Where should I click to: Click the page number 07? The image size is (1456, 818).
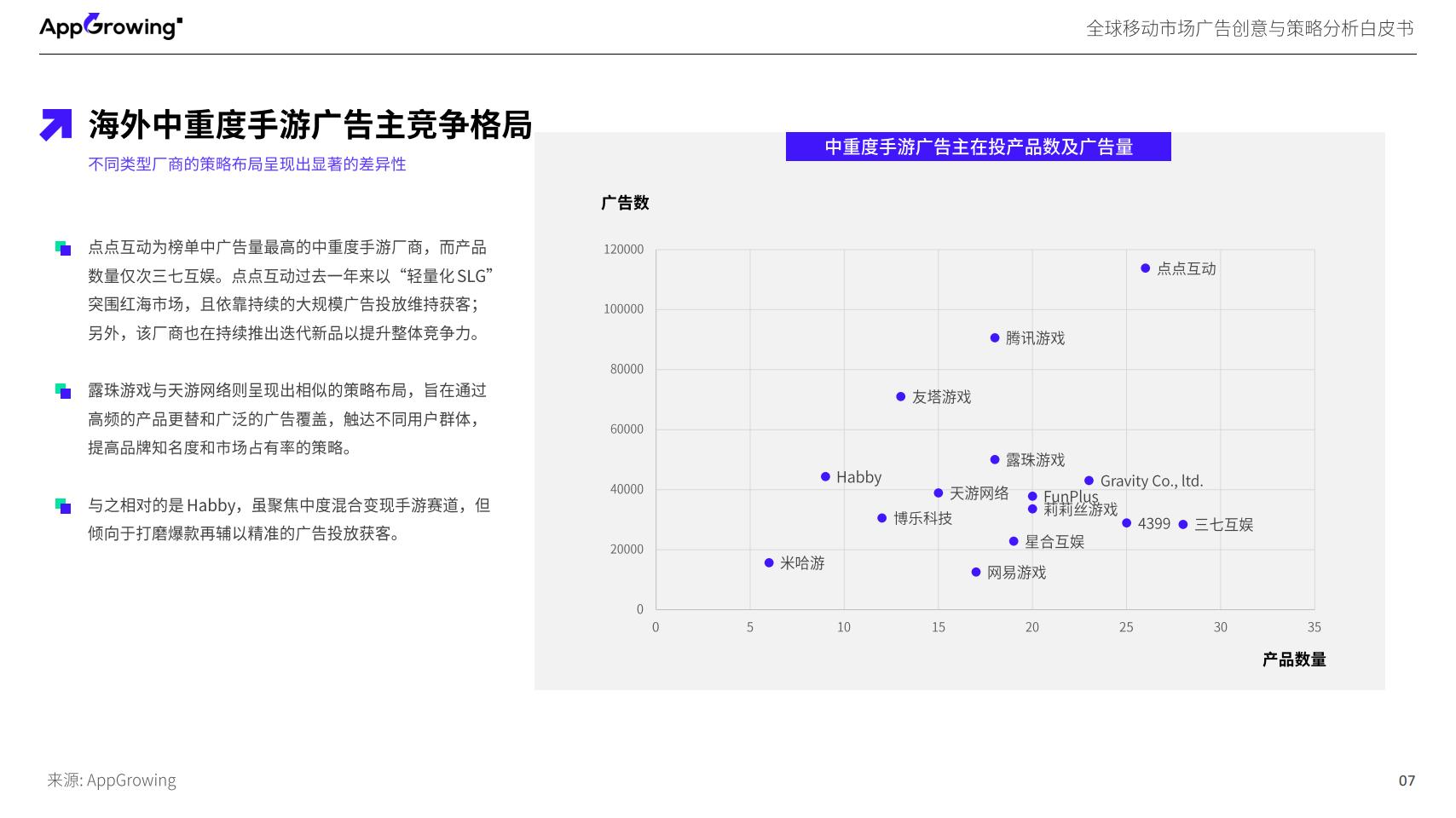pos(1407,781)
